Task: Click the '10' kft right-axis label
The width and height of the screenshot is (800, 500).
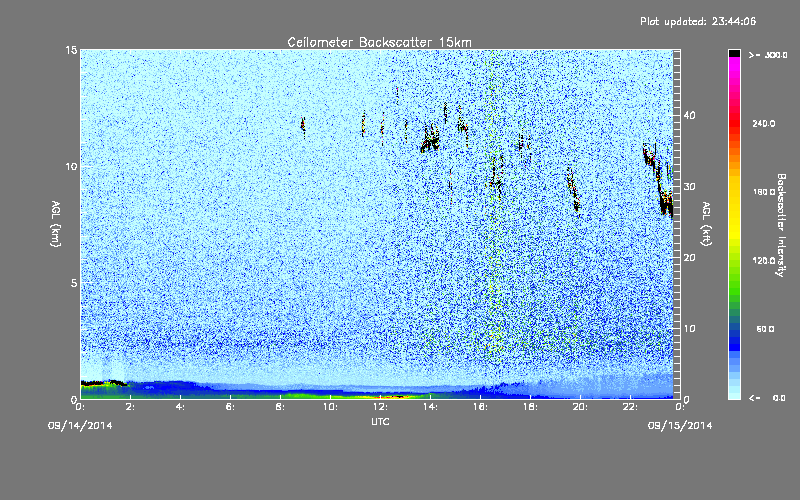Action: coord(689,329)
